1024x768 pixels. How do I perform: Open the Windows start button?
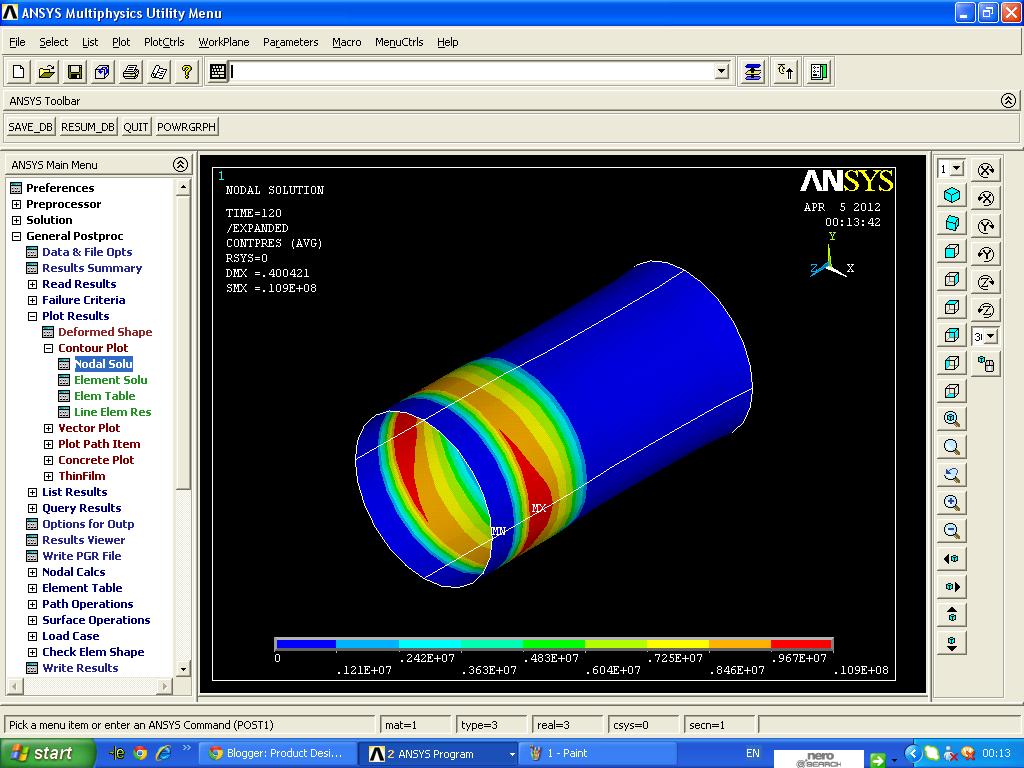(46, 753)
